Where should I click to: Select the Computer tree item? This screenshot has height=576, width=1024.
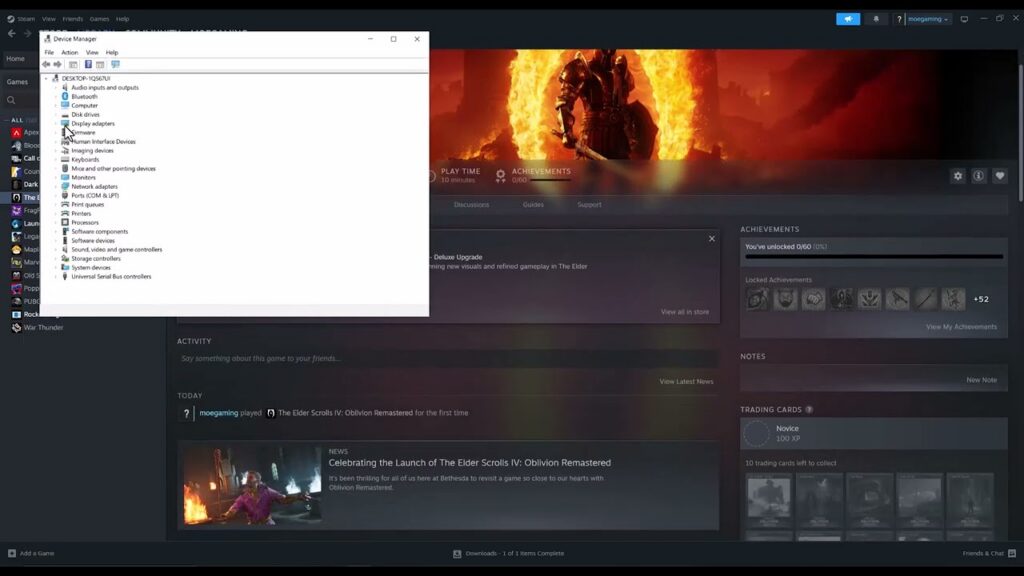[84, 106]
